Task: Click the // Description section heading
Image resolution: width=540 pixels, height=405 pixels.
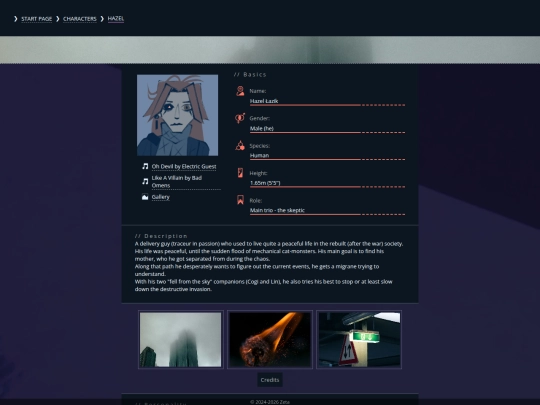Action: (161, 236)
